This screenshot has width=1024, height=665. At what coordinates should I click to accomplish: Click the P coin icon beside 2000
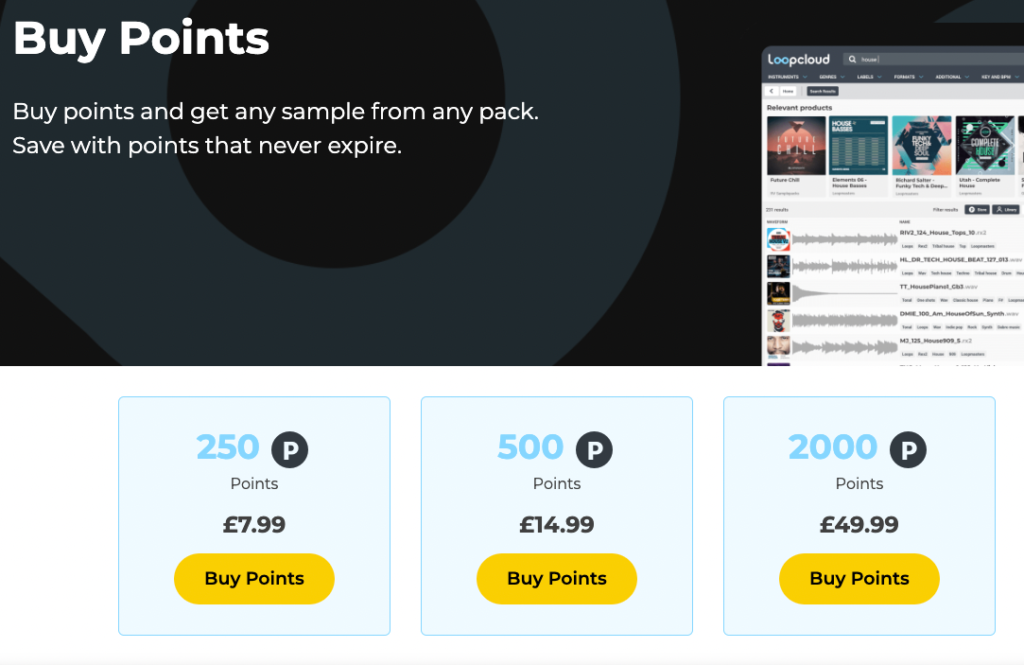pyautogui.click(x=908, y=450)
